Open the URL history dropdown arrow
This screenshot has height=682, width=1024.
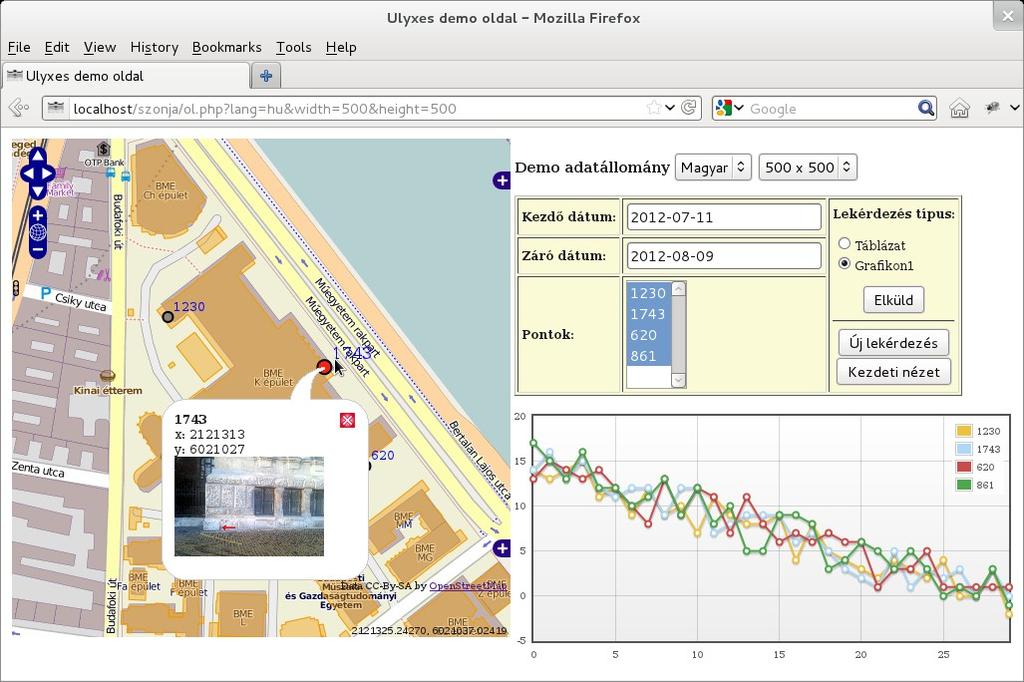670,108
